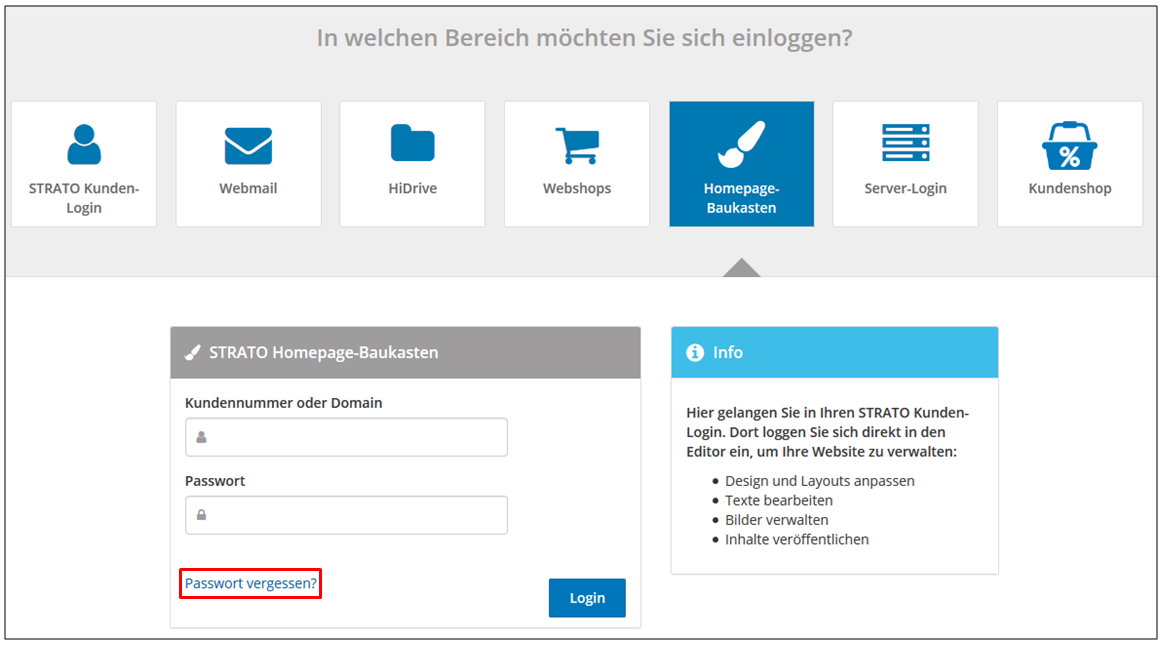This screenshot has width=1163, height=645.
Task: Click the blue Login button
Action: 587,597
